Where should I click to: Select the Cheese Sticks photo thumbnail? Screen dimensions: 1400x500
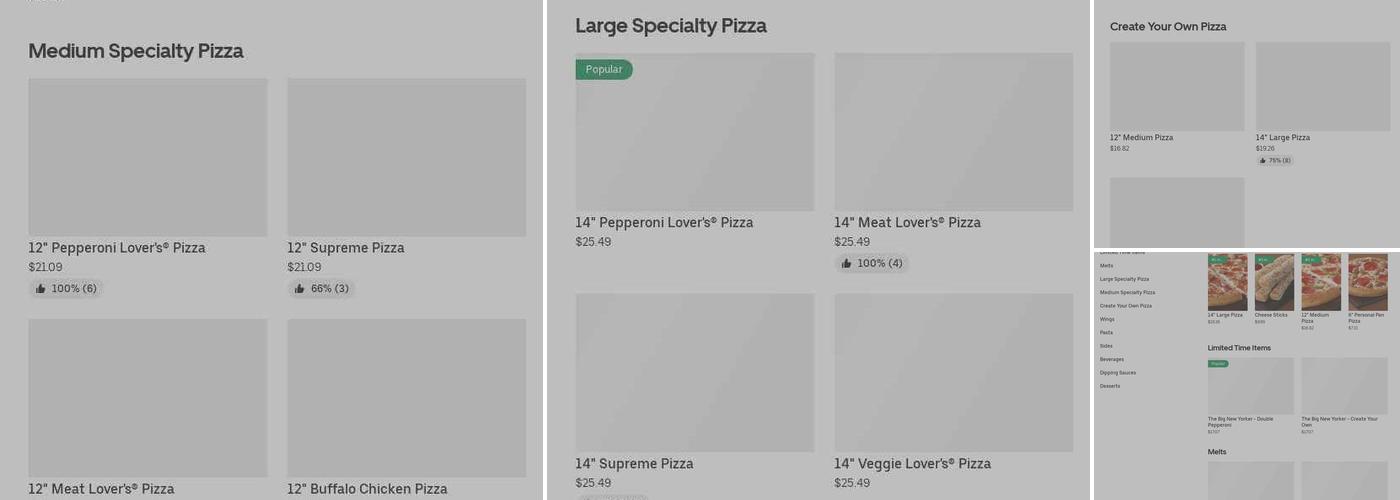point(1274,282)
